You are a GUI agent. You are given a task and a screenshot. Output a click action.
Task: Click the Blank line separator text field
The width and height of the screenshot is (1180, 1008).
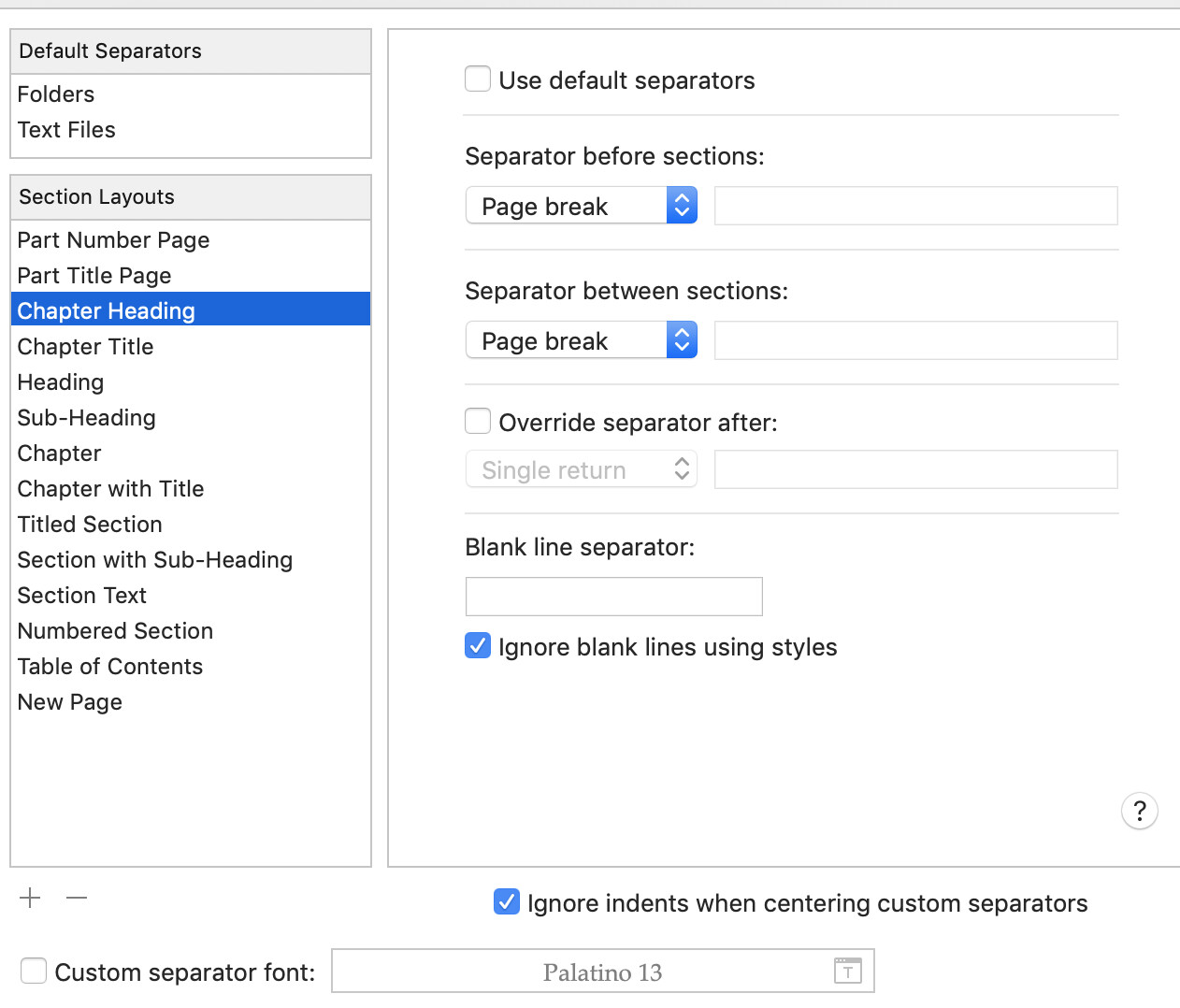613,597
